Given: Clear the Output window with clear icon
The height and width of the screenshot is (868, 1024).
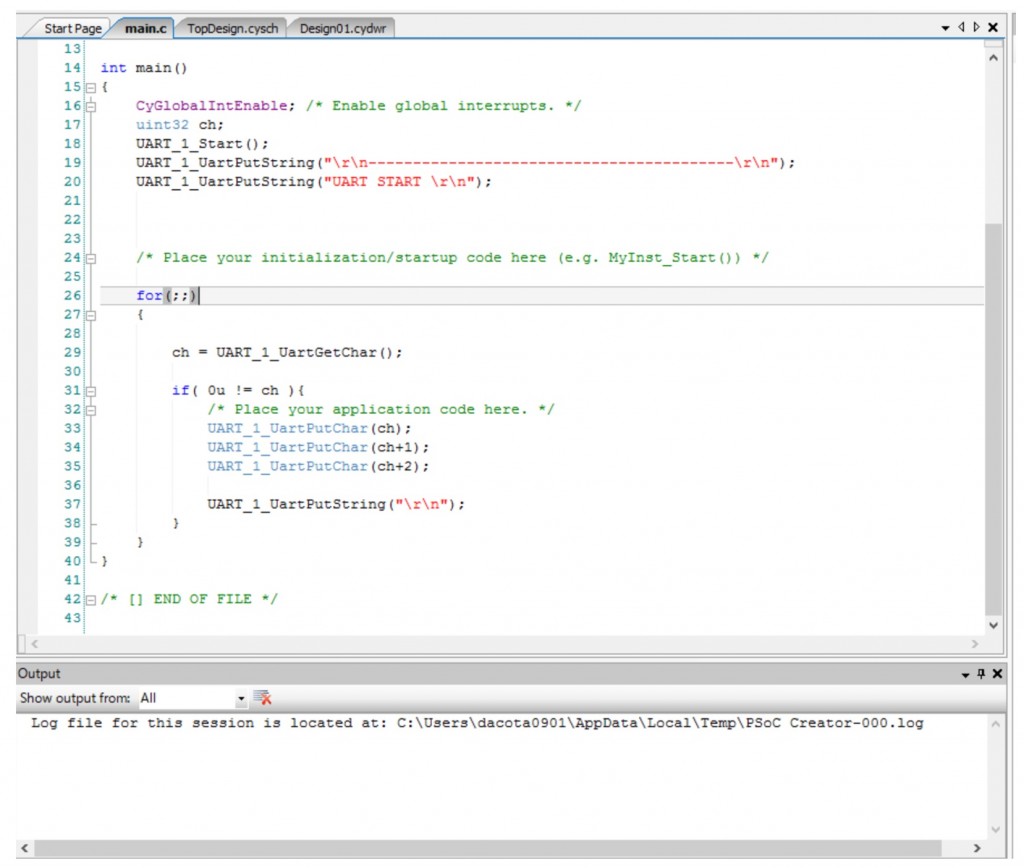Looking at the screenshot, I should (263, 698).
